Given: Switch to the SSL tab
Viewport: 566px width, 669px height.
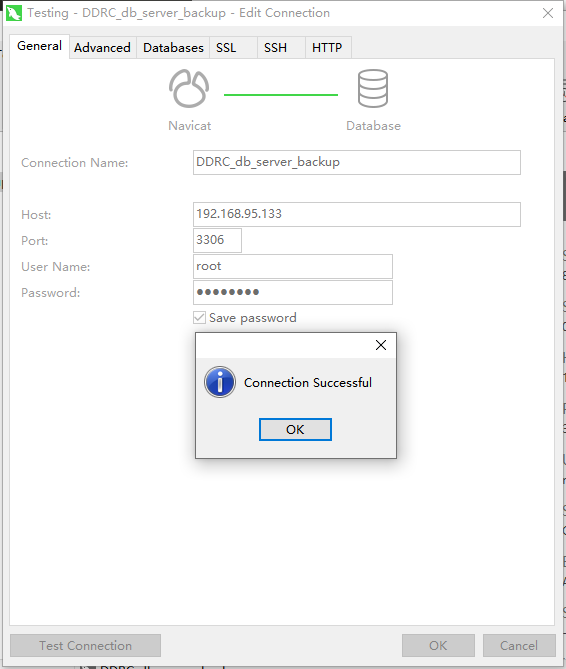Looking at the screenshot, I should click(x=233, y=47).
